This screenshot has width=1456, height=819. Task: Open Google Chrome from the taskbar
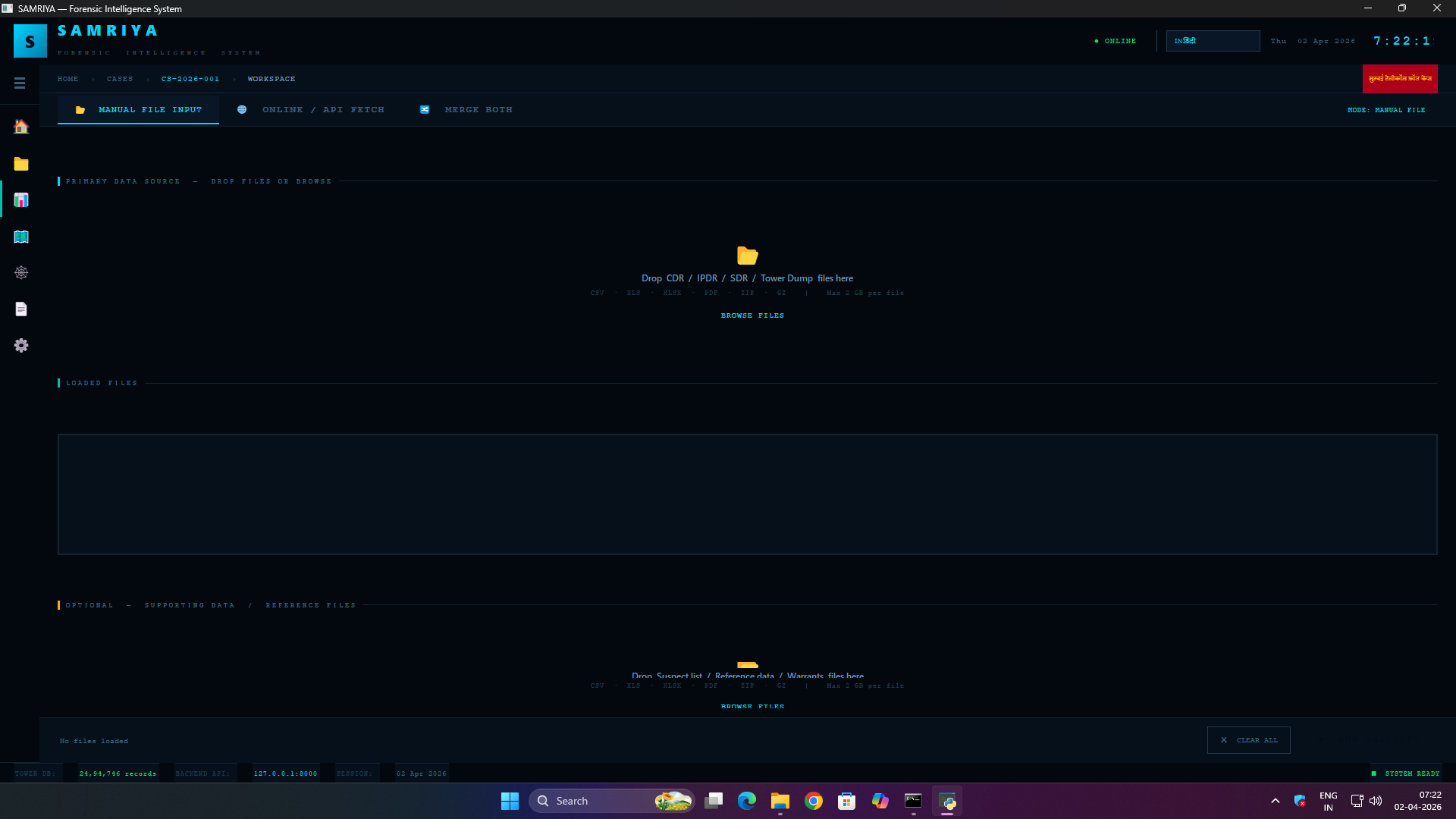pos(813,801)
